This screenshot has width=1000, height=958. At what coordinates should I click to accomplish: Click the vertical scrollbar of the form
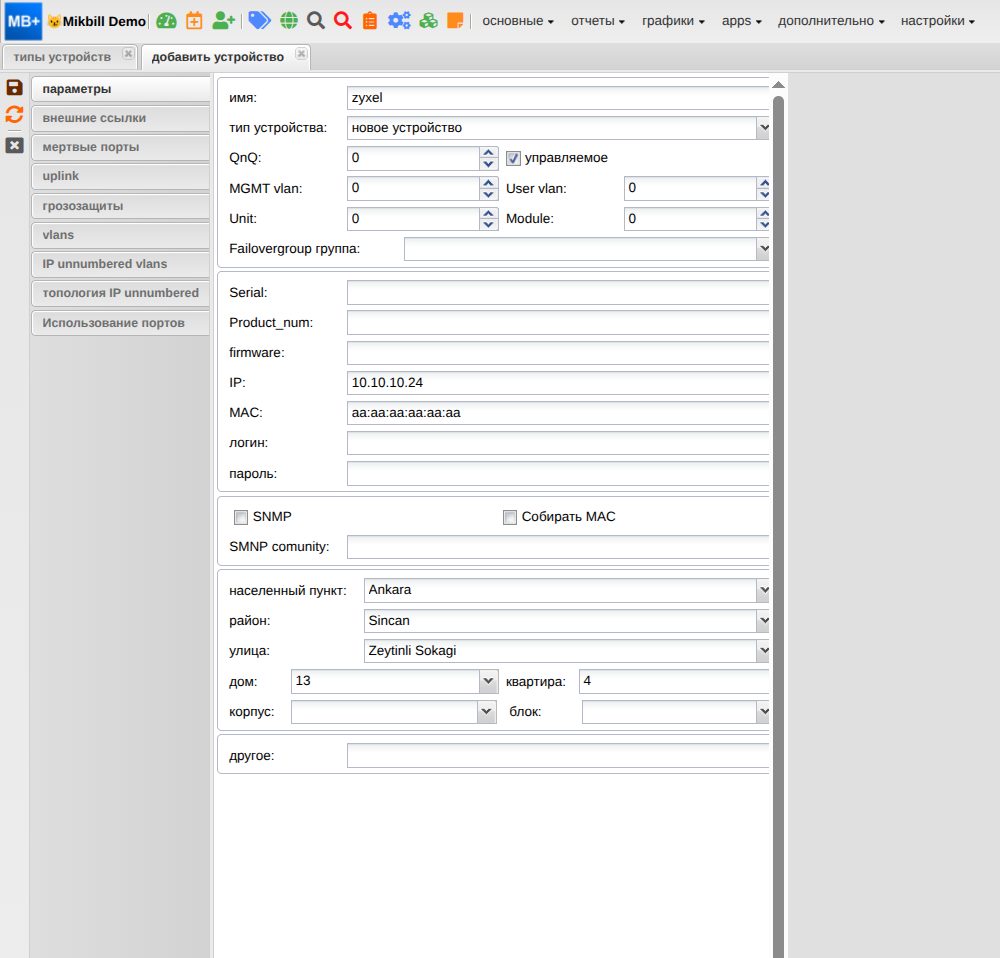(x=778, y=526)
